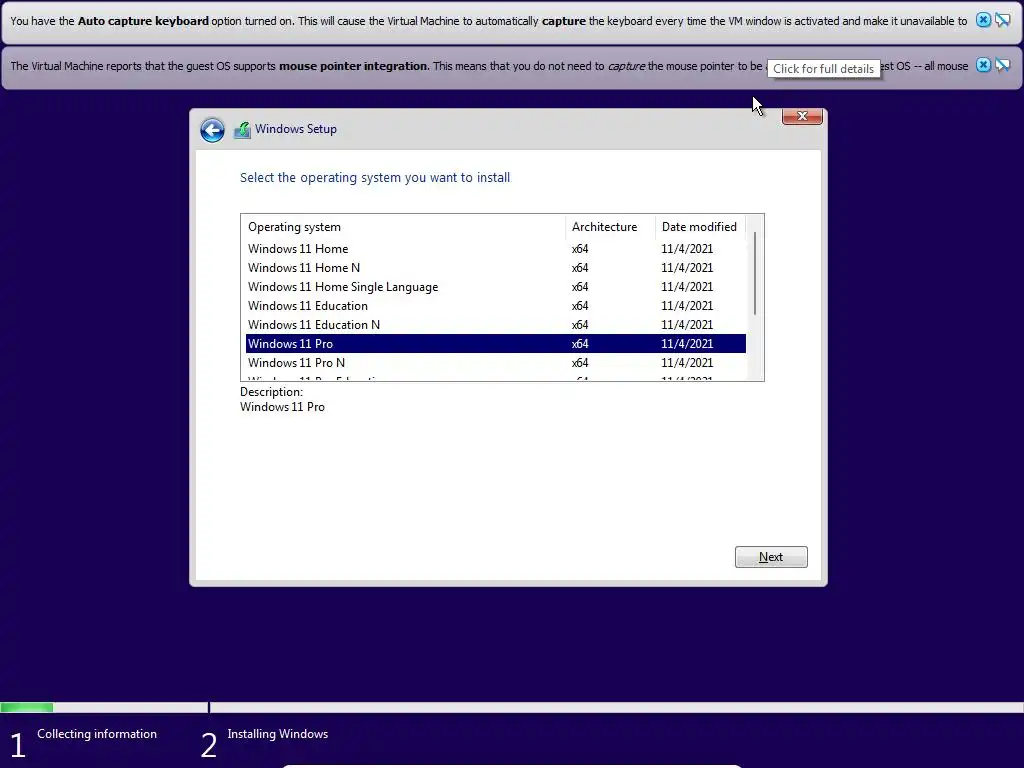This screenshot has width=1024, height=768.
Task: Close the Windows Setup dialog
Action: point(802,116)
